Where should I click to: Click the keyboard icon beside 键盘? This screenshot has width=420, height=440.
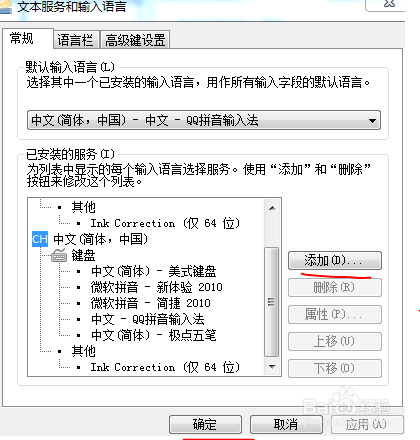[x=59, y=256]
